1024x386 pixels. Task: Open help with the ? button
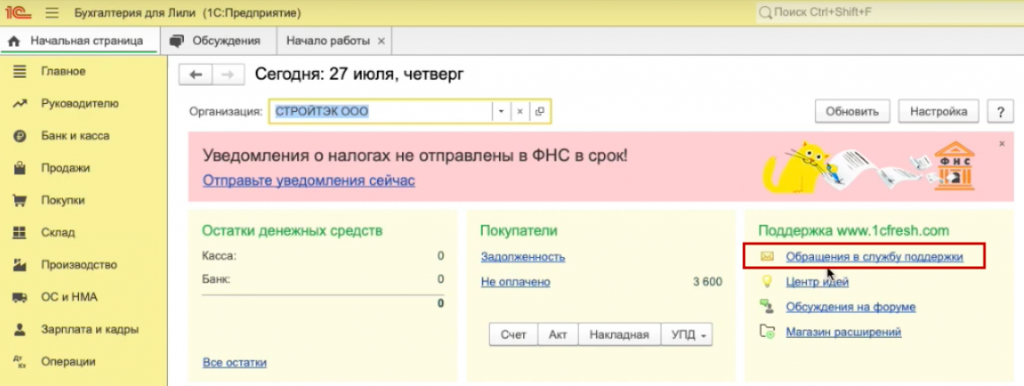pyautogui.click(x=1000, y=111)
